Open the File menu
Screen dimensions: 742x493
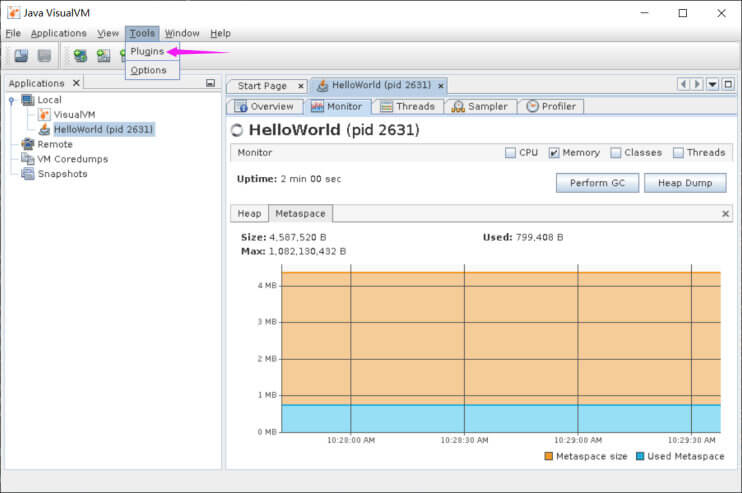pos(13,33)
